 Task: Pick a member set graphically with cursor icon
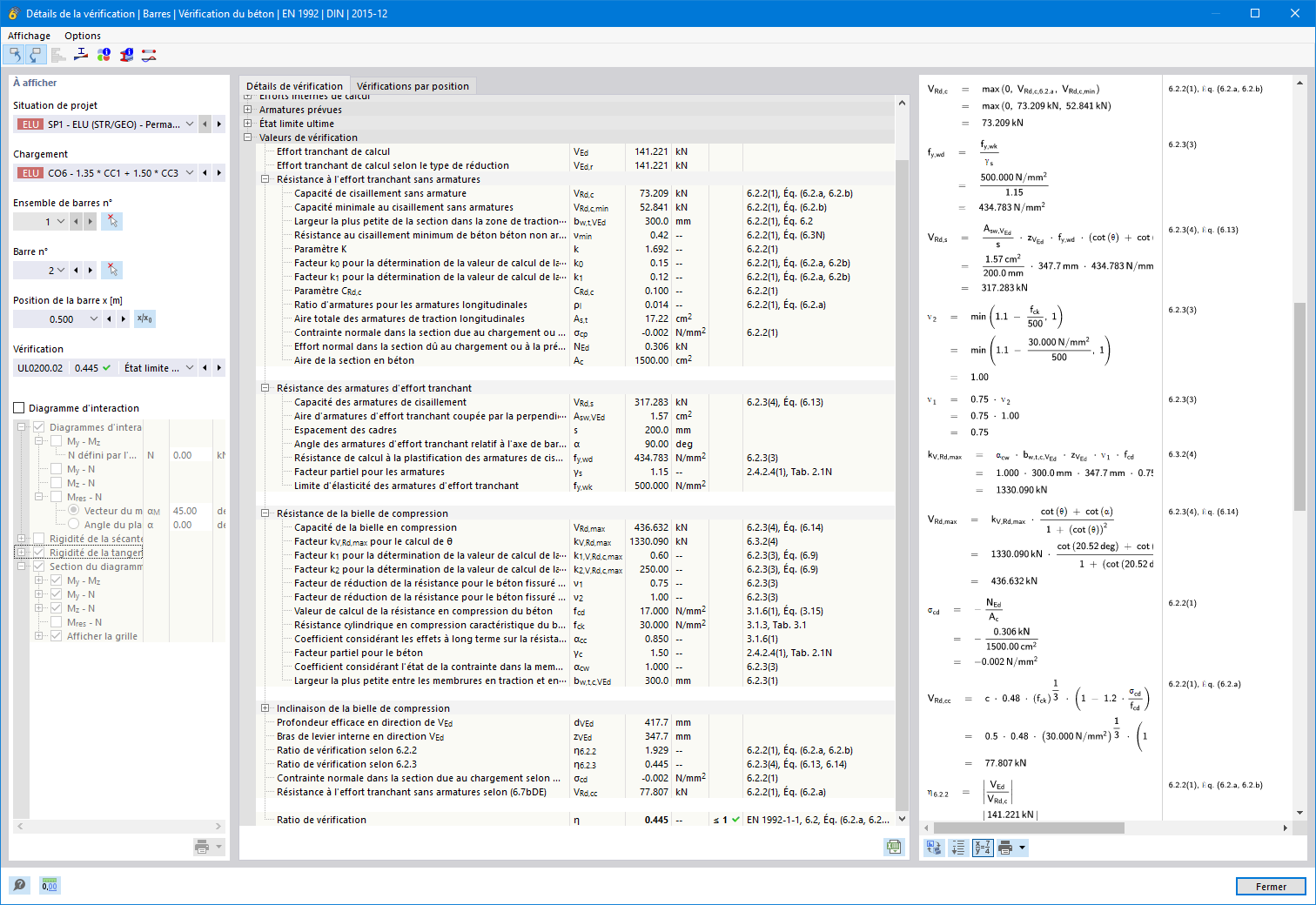(x=111, y=222)
